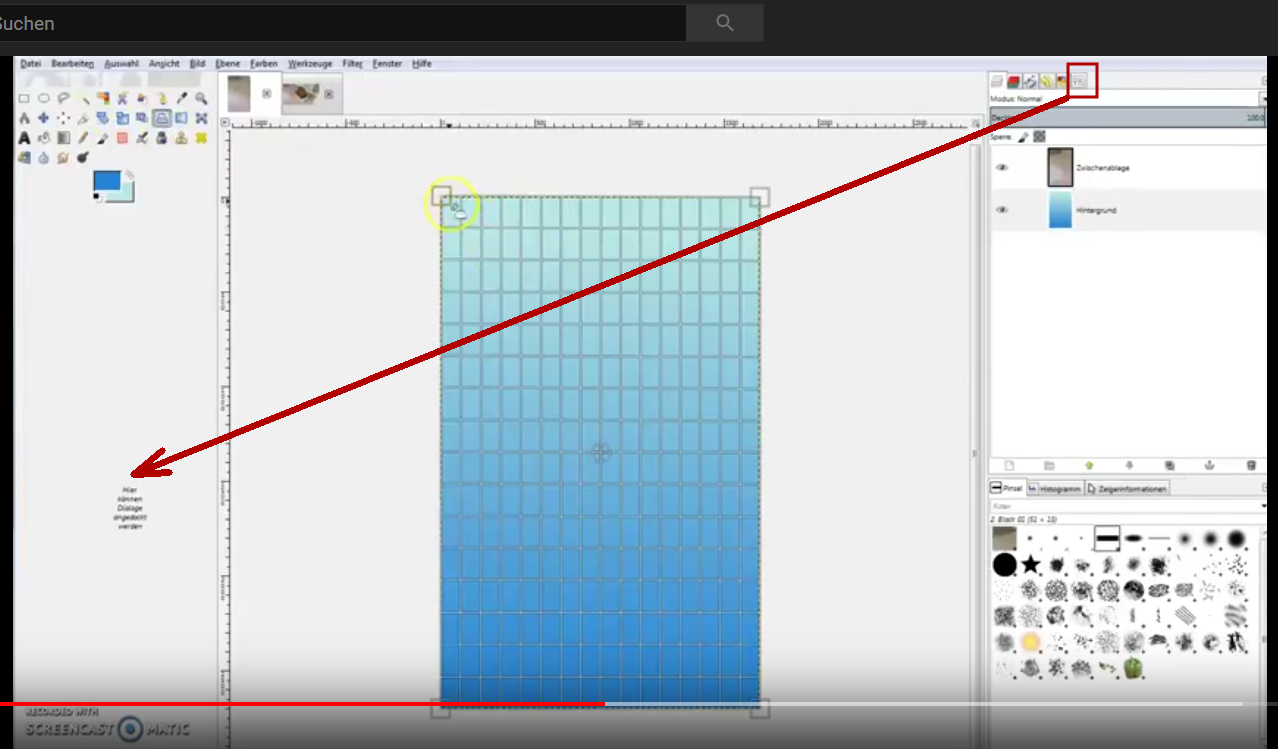Select the Blend gradient tool

(63, 138)
